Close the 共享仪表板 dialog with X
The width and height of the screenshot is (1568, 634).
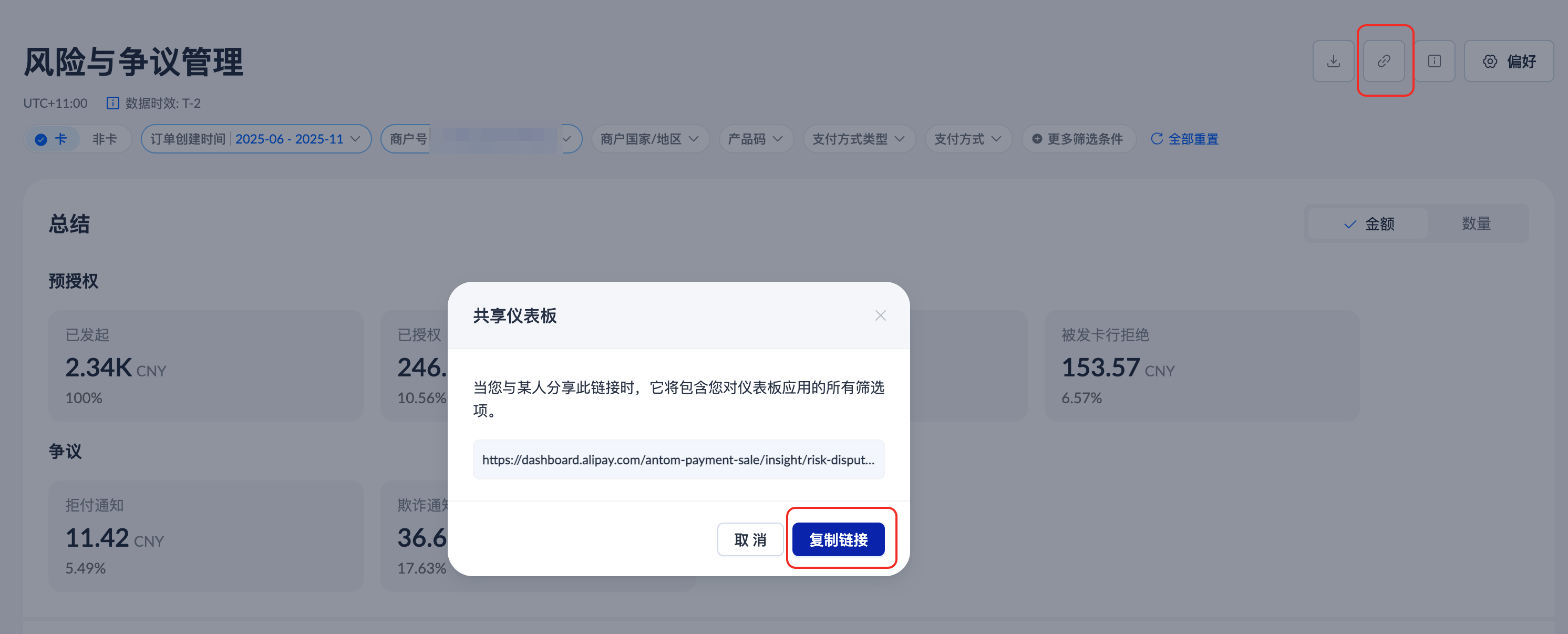880,315
